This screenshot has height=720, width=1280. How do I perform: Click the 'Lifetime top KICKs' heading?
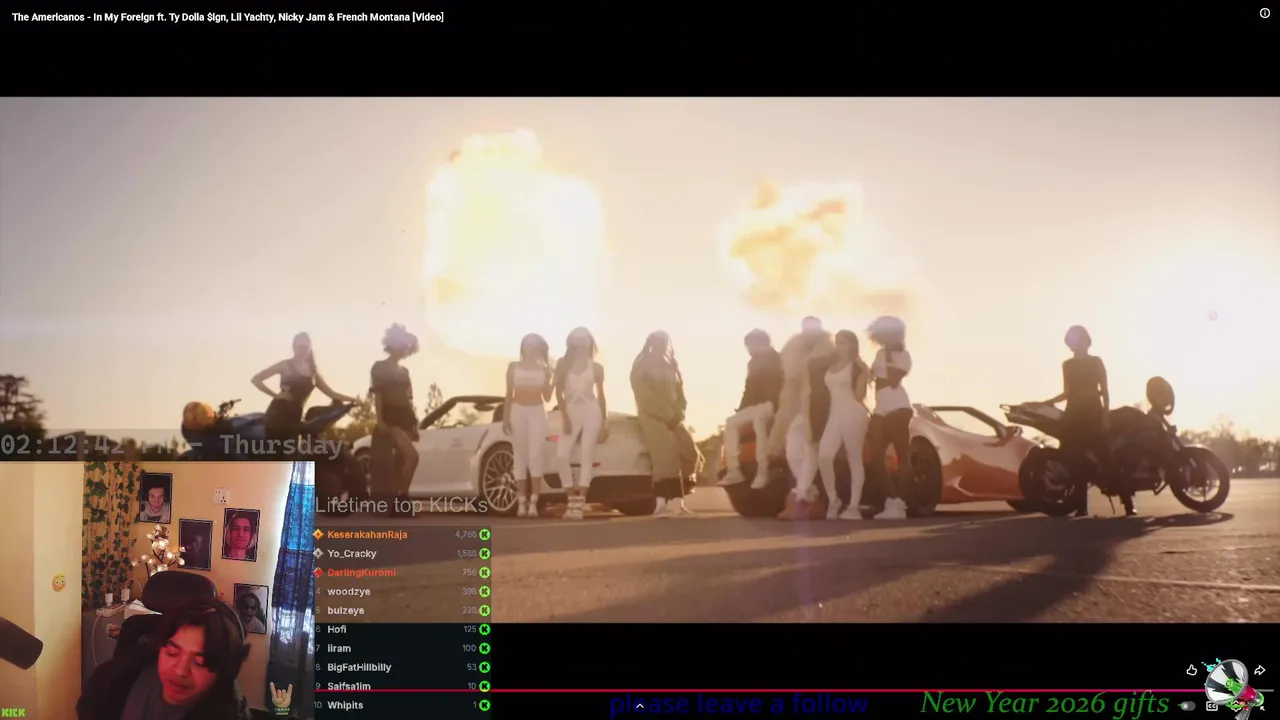point(401,505)
